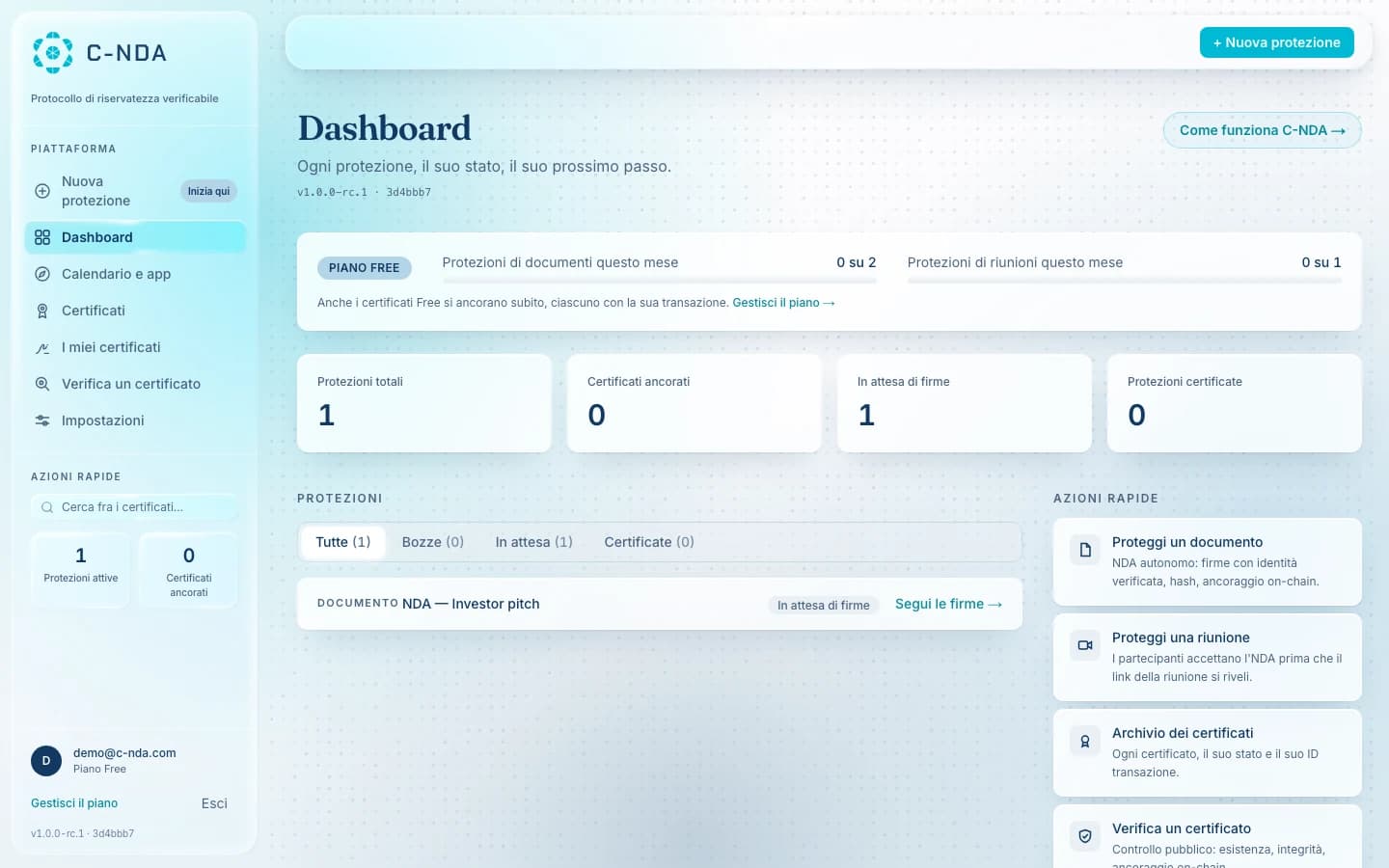Image resolution: width=1389 pixels, height=868 pixels.
Task: Click demo@c-nda.com account email
Action: [124, 753]
